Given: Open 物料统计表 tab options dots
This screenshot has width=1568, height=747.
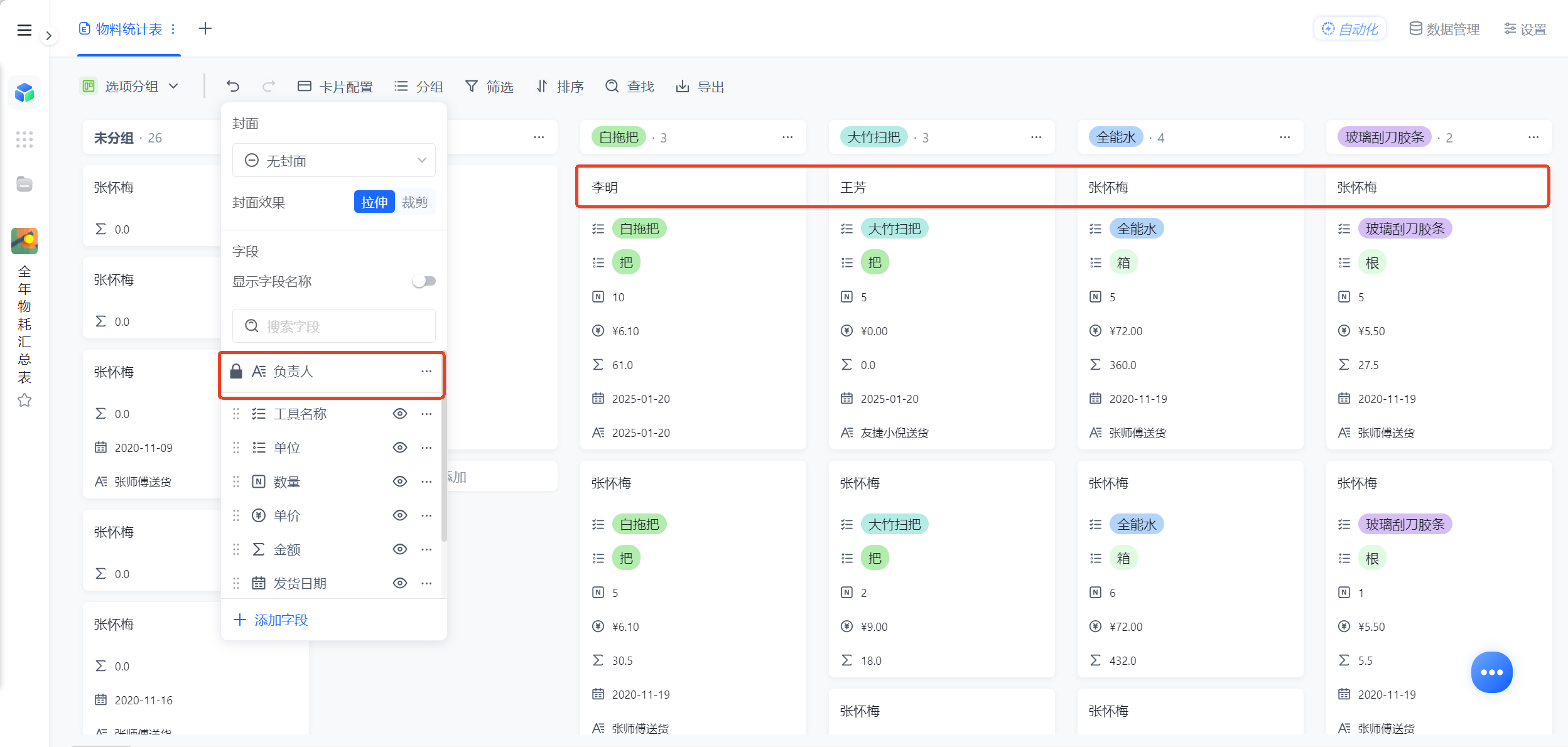Looking at the screenshot, I should pyautogui.click(x=173, y=29).
